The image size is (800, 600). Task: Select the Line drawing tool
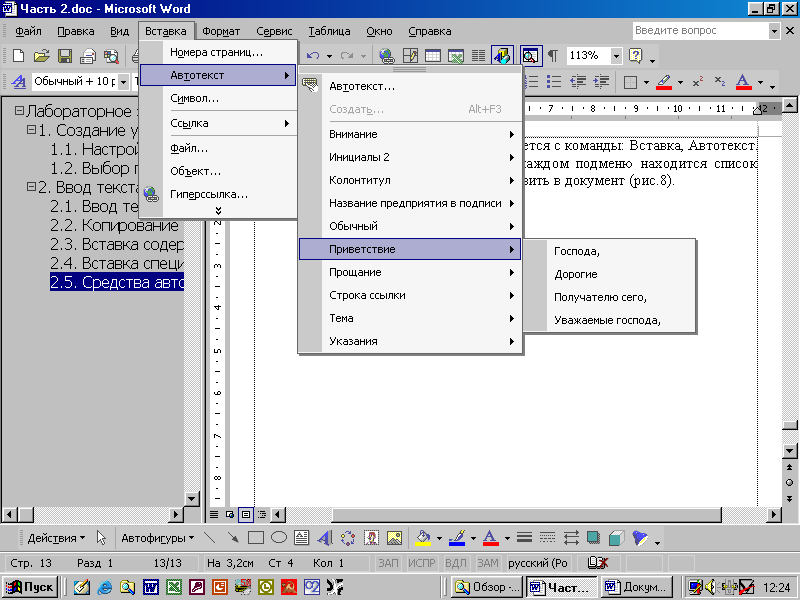click(x=209, y=538)
